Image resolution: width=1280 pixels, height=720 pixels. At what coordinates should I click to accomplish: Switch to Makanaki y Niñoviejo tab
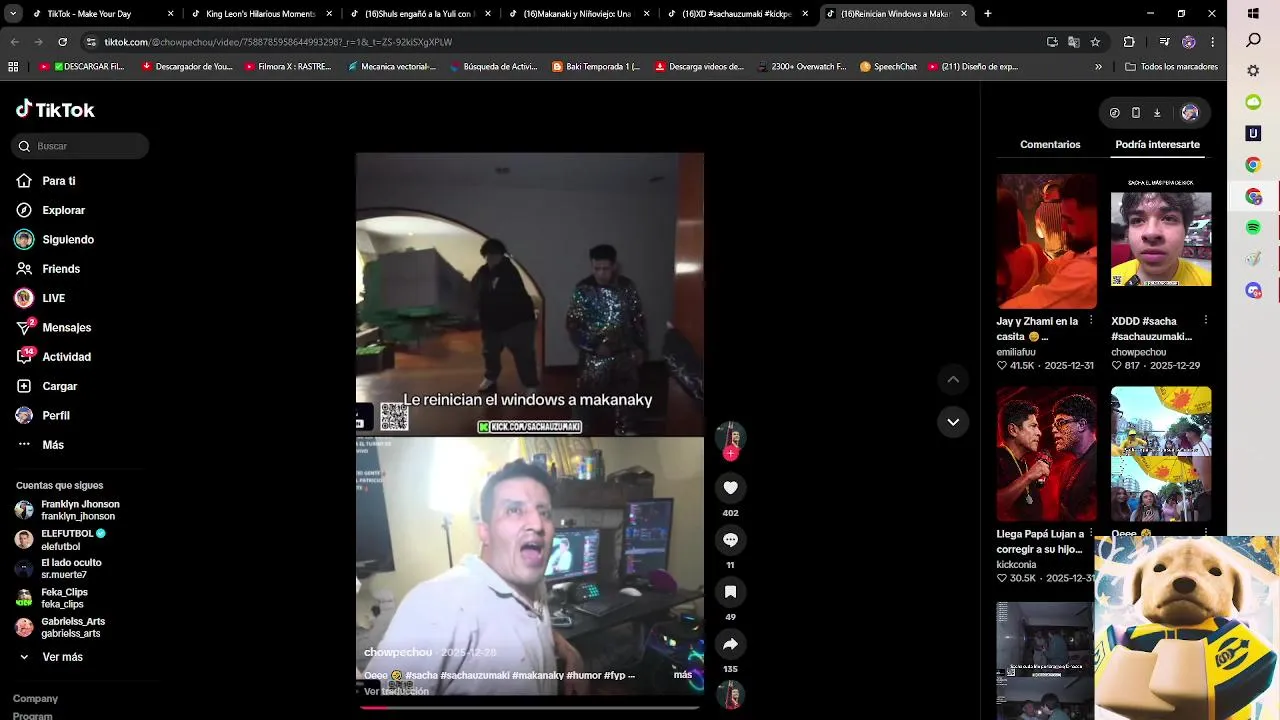(x=577, y=14)
